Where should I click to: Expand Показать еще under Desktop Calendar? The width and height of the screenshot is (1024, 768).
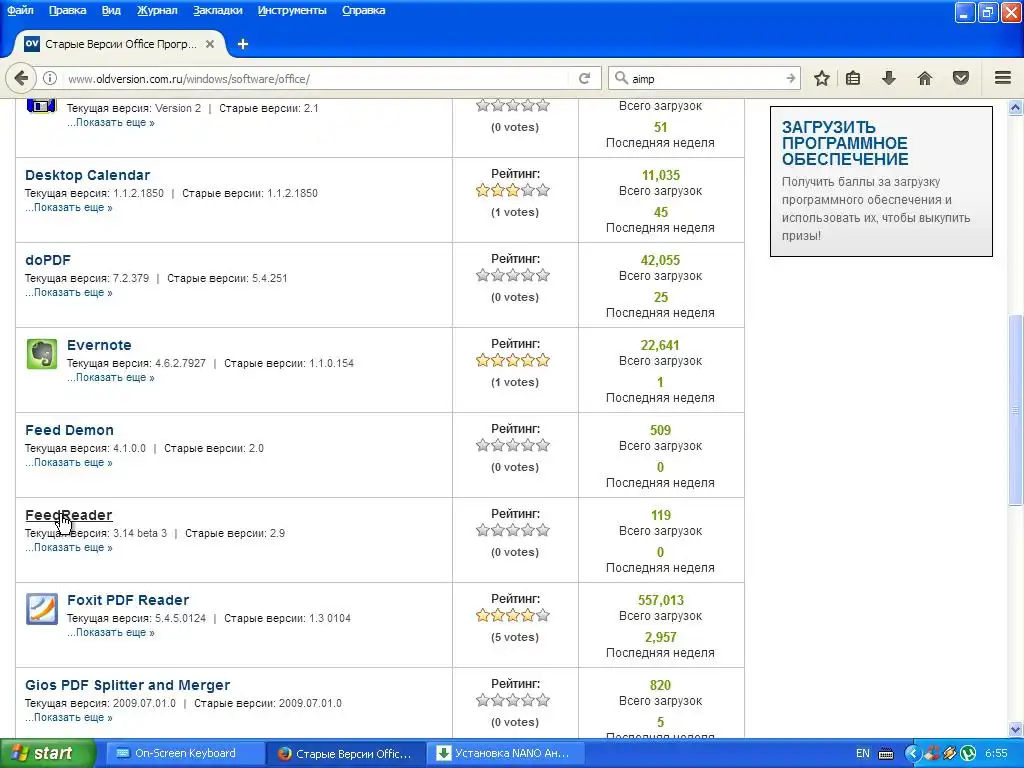(69, 208)
